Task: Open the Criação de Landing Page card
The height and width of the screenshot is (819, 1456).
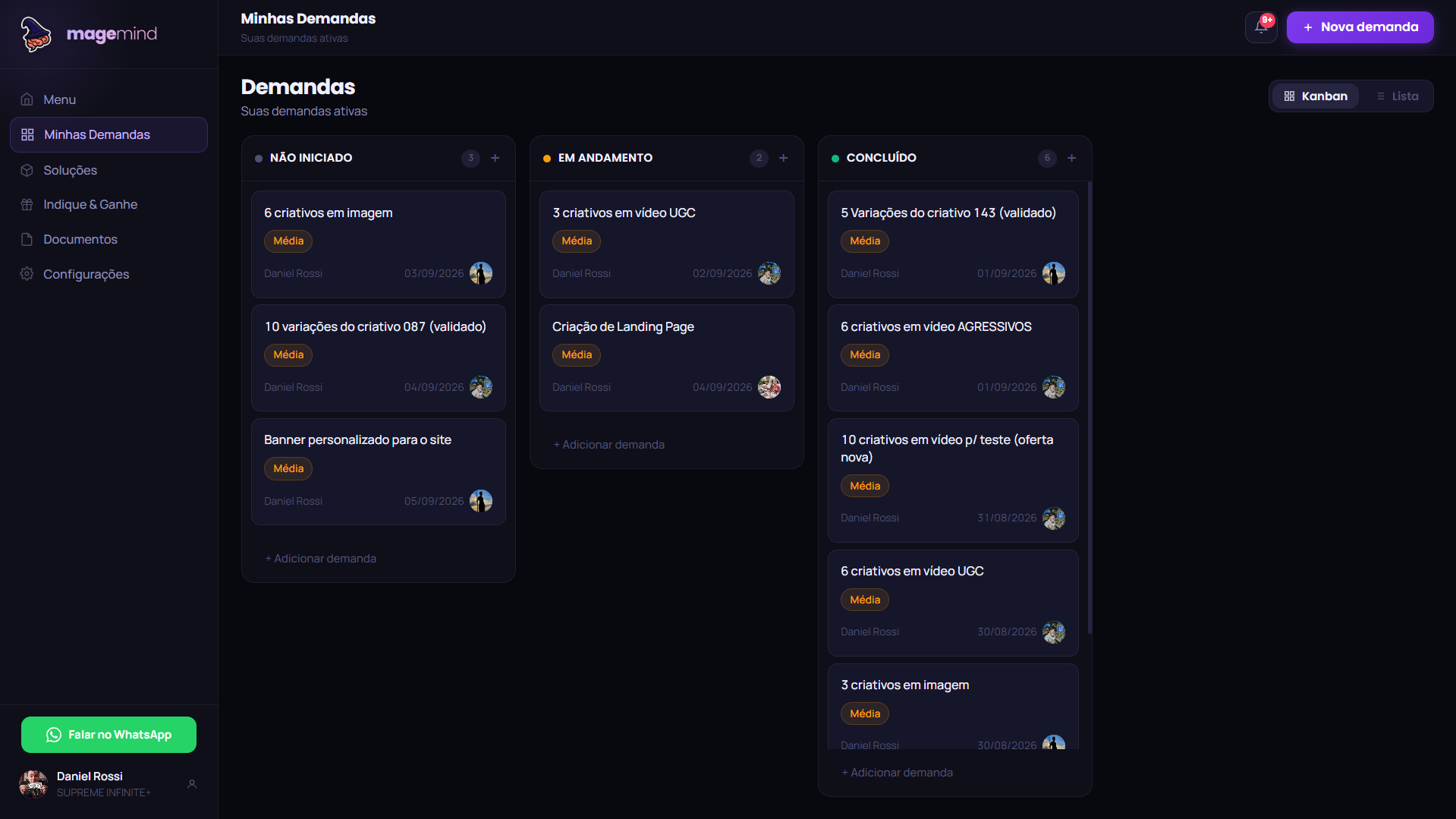Action: tap(666, 358)
